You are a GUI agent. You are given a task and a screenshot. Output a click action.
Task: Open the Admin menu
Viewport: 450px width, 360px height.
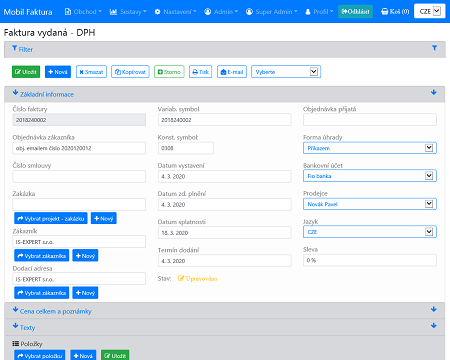coord(221,12)
